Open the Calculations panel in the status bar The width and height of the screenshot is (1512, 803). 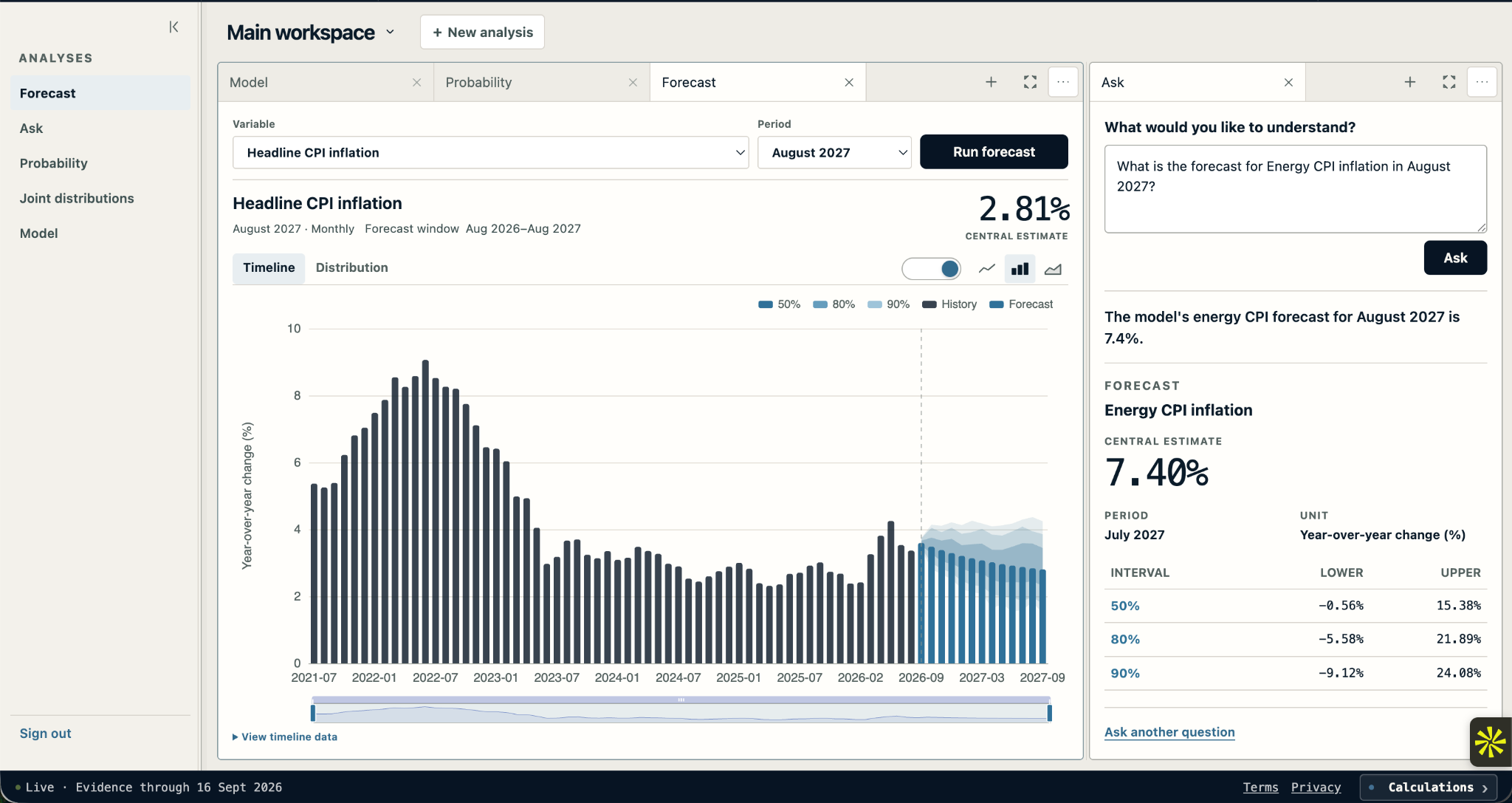tap(1429, 787)
